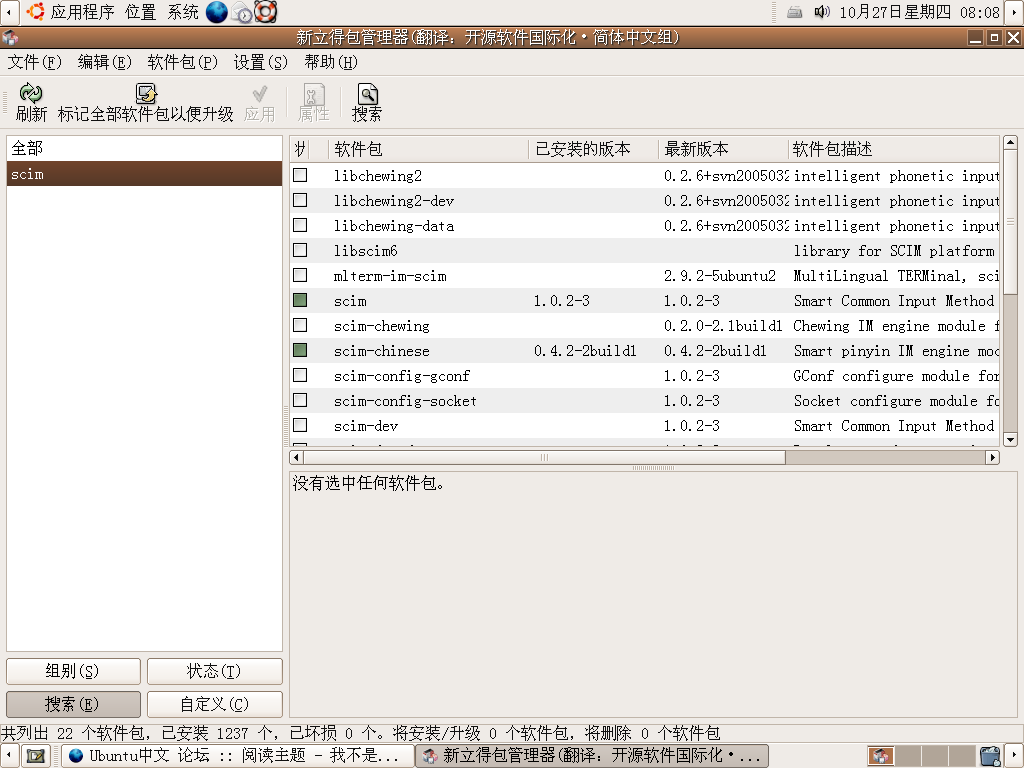The image size is (1024, 768).
Task: Select the scim entry in the filter list
Action: click(144, 174)
